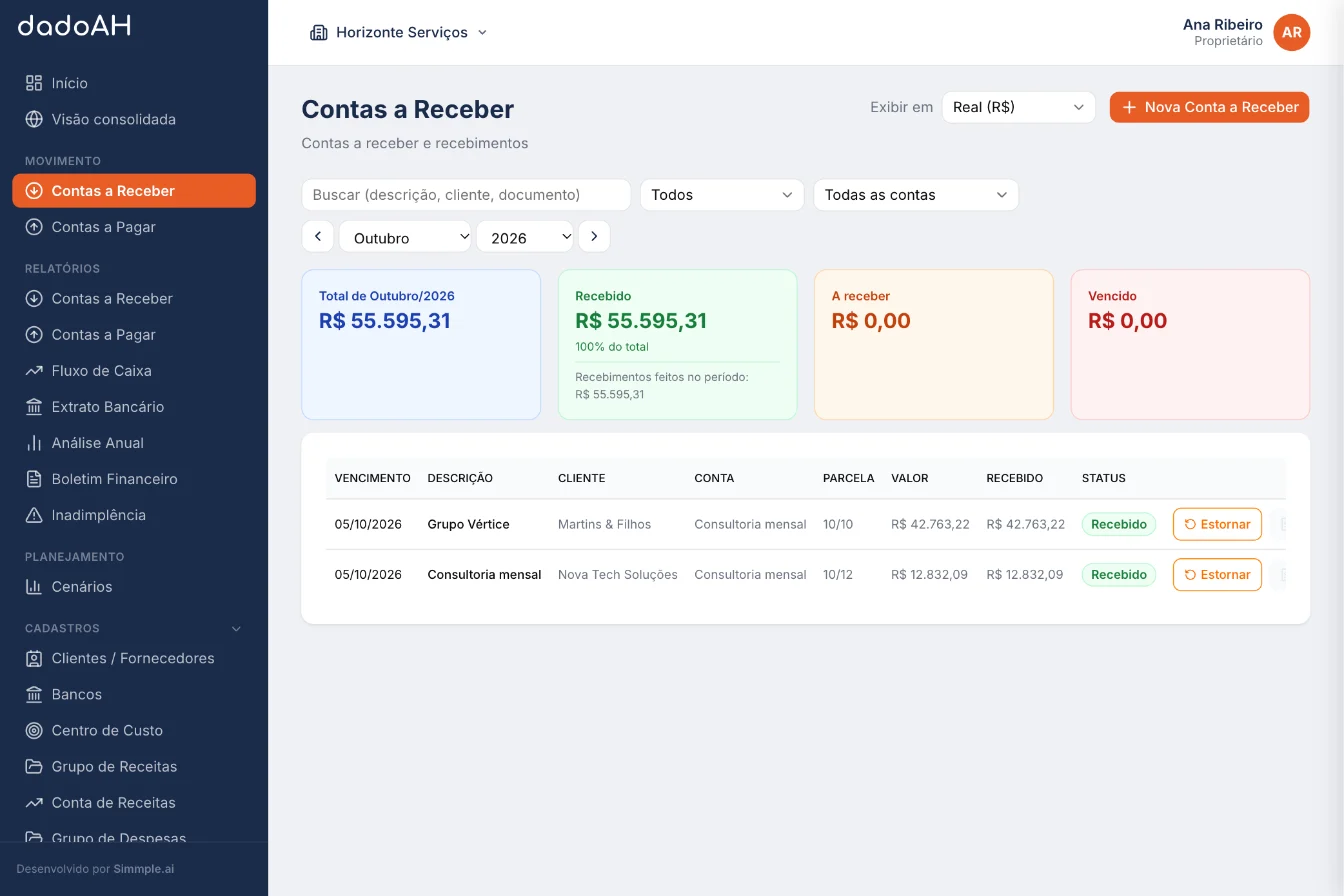Click the Total de Outubro/2026 card
Image resolution: width=1344 pixels, height=896 pixels.
pyautogui.click(x=421, y=344)
